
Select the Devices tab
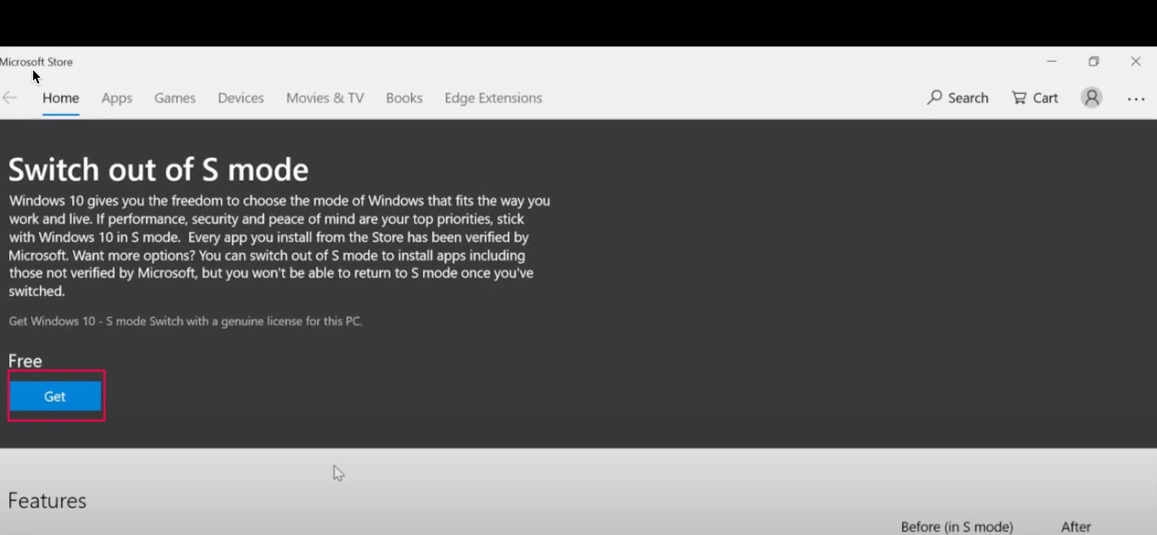tap(241, 98)
